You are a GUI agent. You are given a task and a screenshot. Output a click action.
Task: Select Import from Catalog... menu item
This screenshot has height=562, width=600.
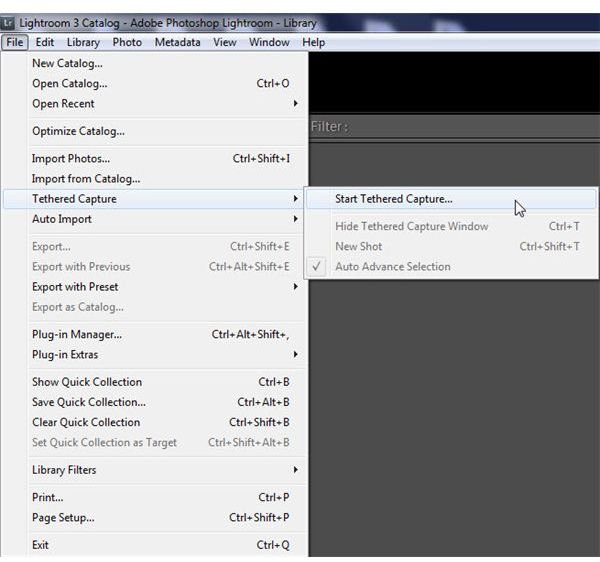point(155,179)
